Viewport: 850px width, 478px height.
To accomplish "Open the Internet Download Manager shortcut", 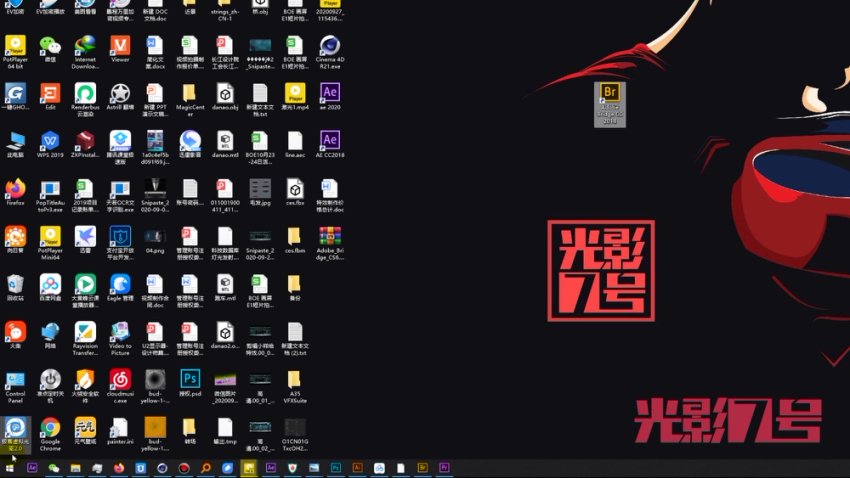I will 85,46.
